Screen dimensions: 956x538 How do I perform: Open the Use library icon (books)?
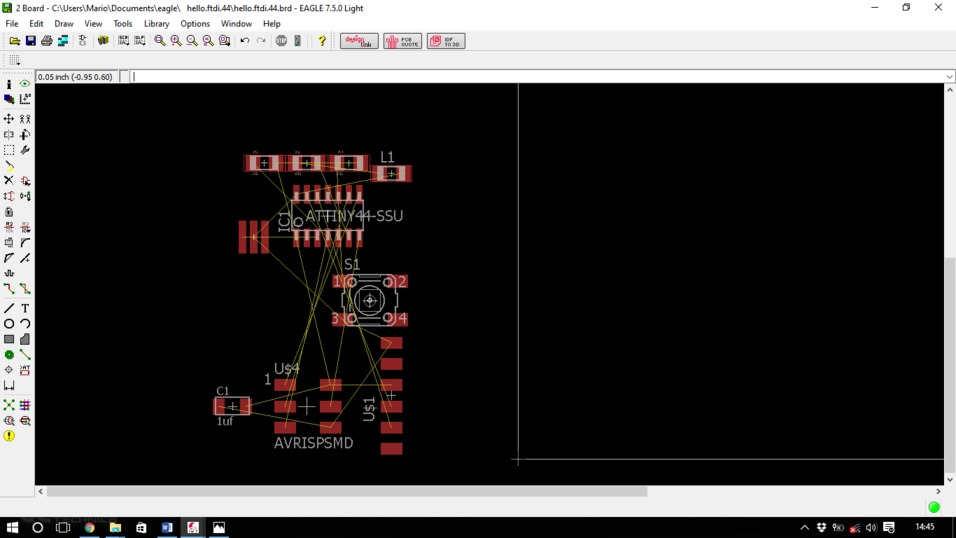[103, 41]
